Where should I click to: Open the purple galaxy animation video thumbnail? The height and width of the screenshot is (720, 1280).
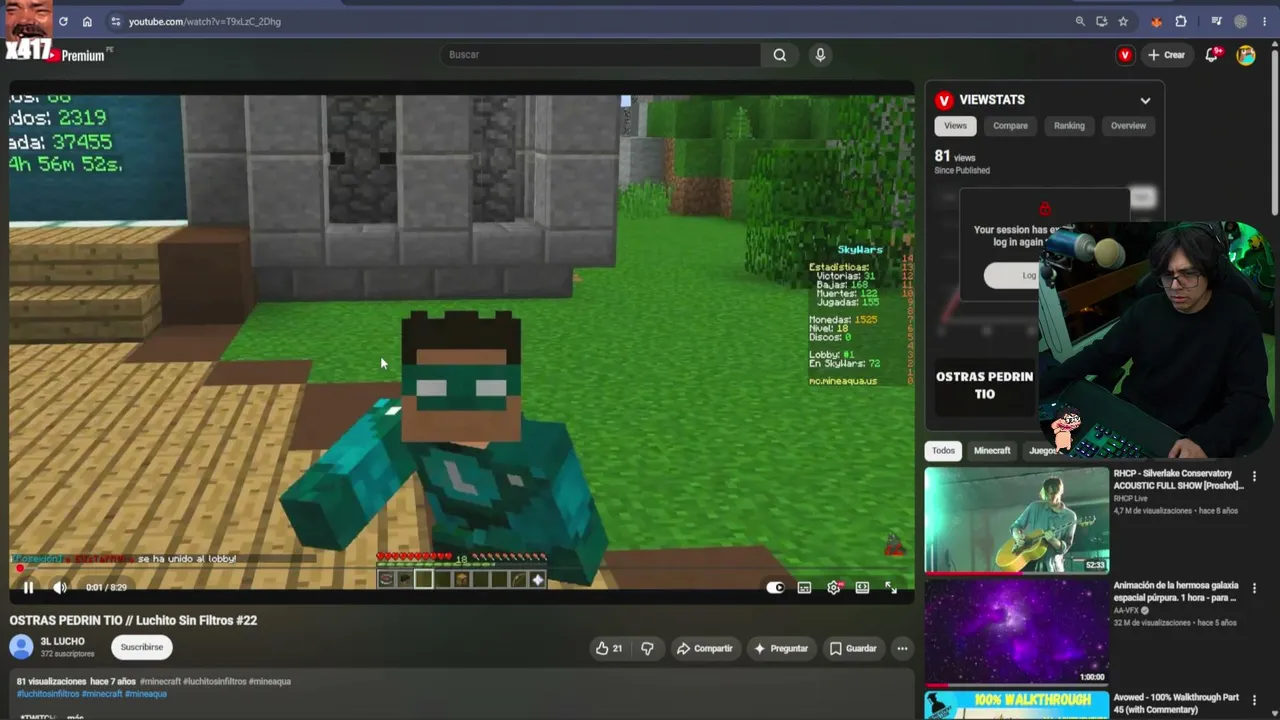click(x=1017, y=632)
